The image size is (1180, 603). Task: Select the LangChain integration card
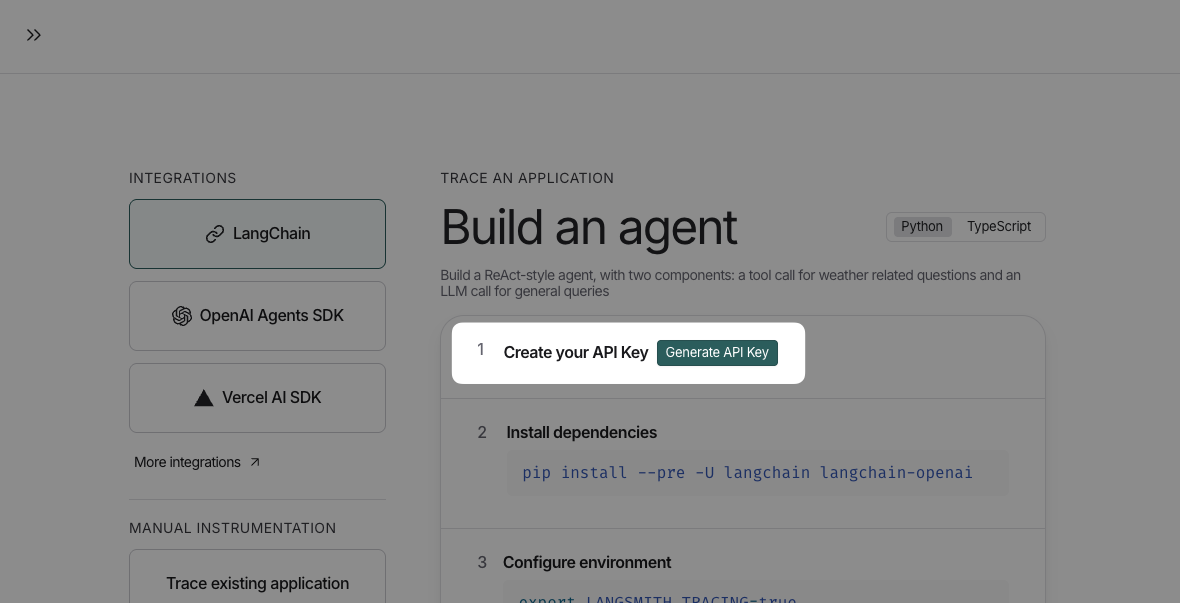(257, 234)
